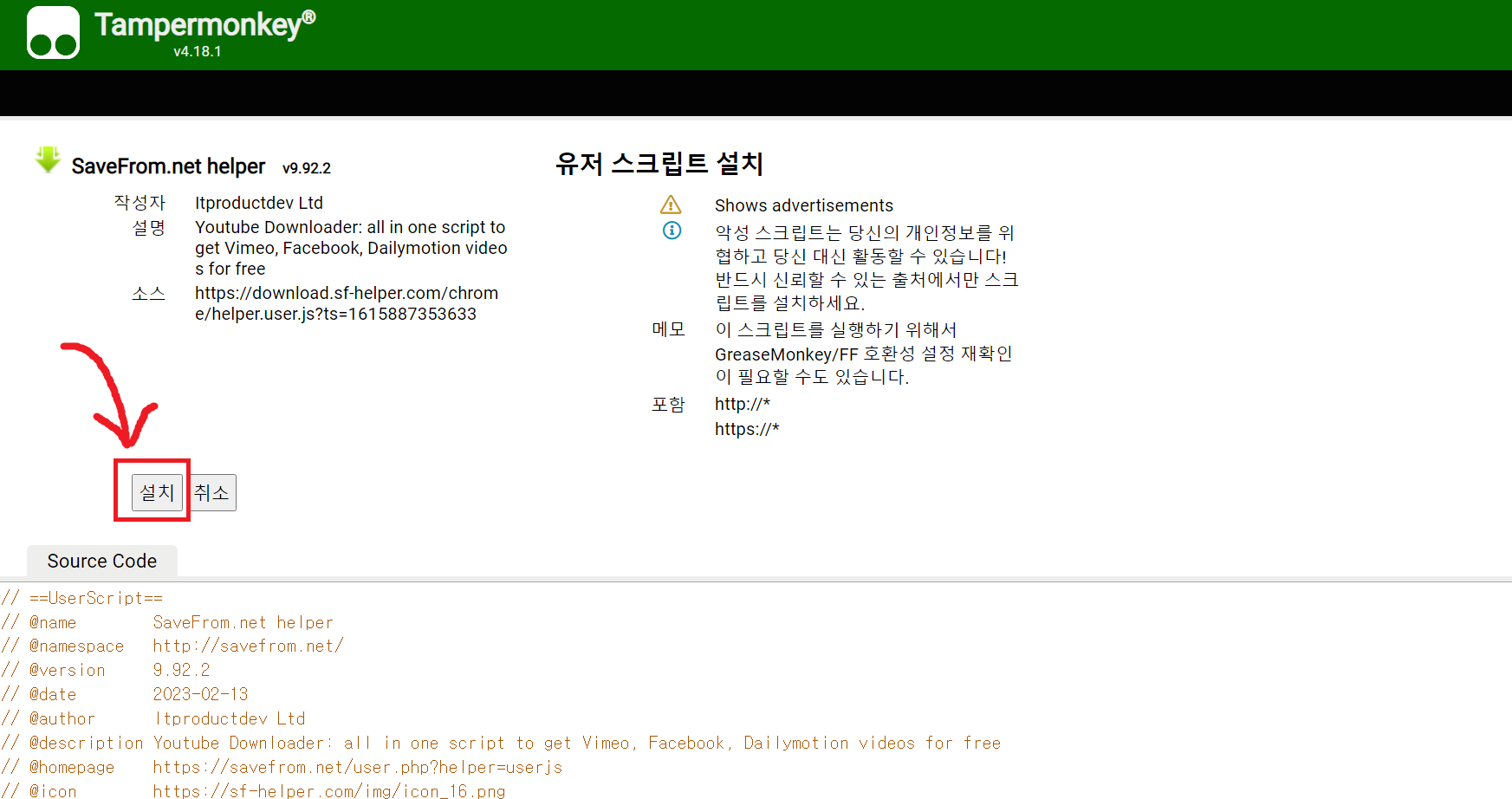The image size is (1512, 799).
Task: Click the 악성 스크립트 warning paragraph
Action: tap(866, 268)
